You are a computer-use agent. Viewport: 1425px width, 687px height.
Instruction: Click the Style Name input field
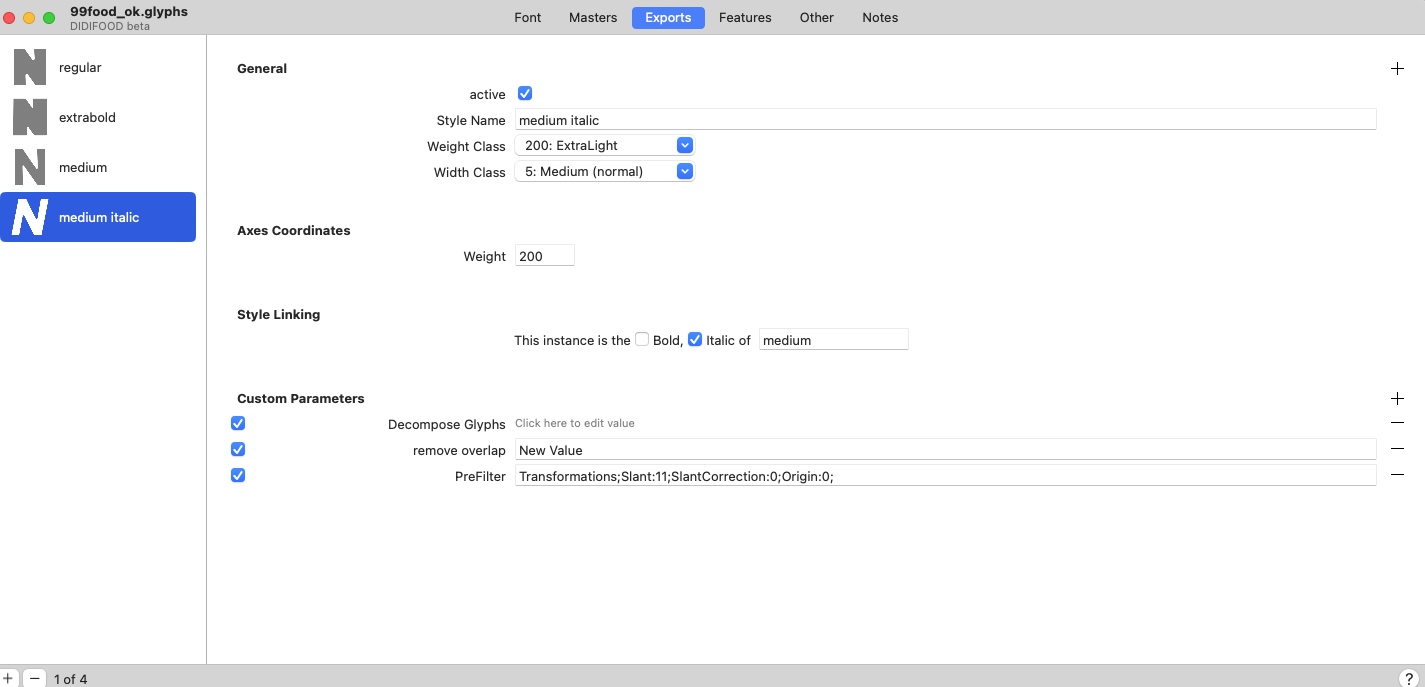click(945, 120)
